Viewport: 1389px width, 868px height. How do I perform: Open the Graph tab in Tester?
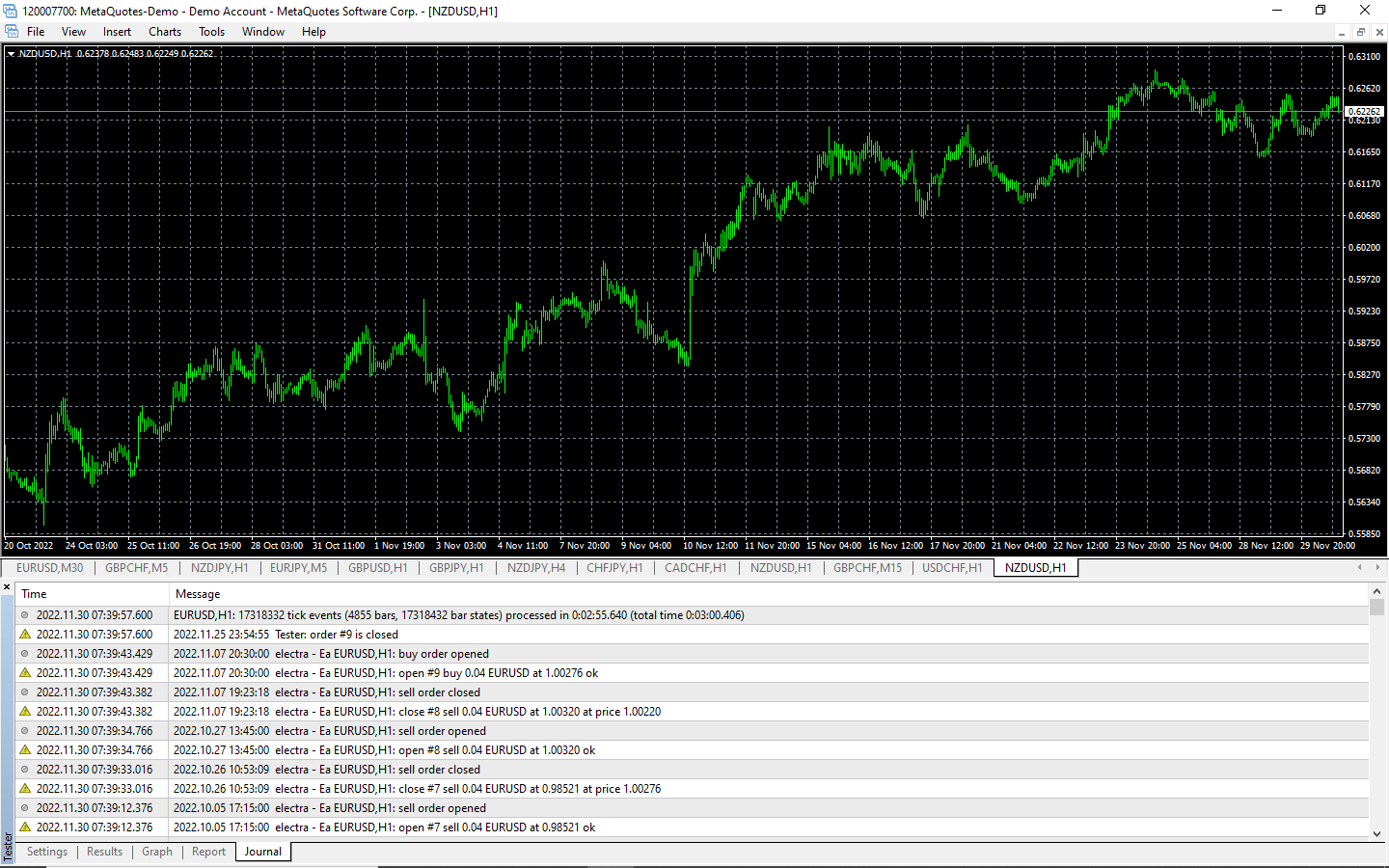[x=157, y=852]
